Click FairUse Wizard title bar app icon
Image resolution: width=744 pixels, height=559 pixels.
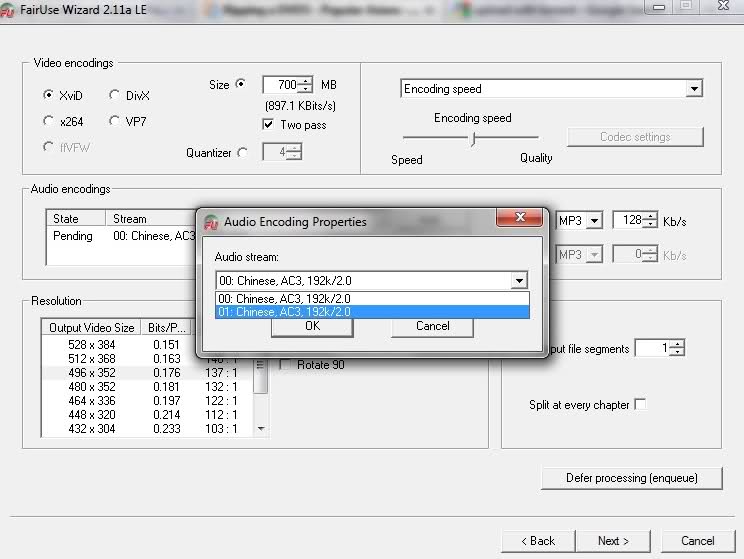tap(7, 10)
